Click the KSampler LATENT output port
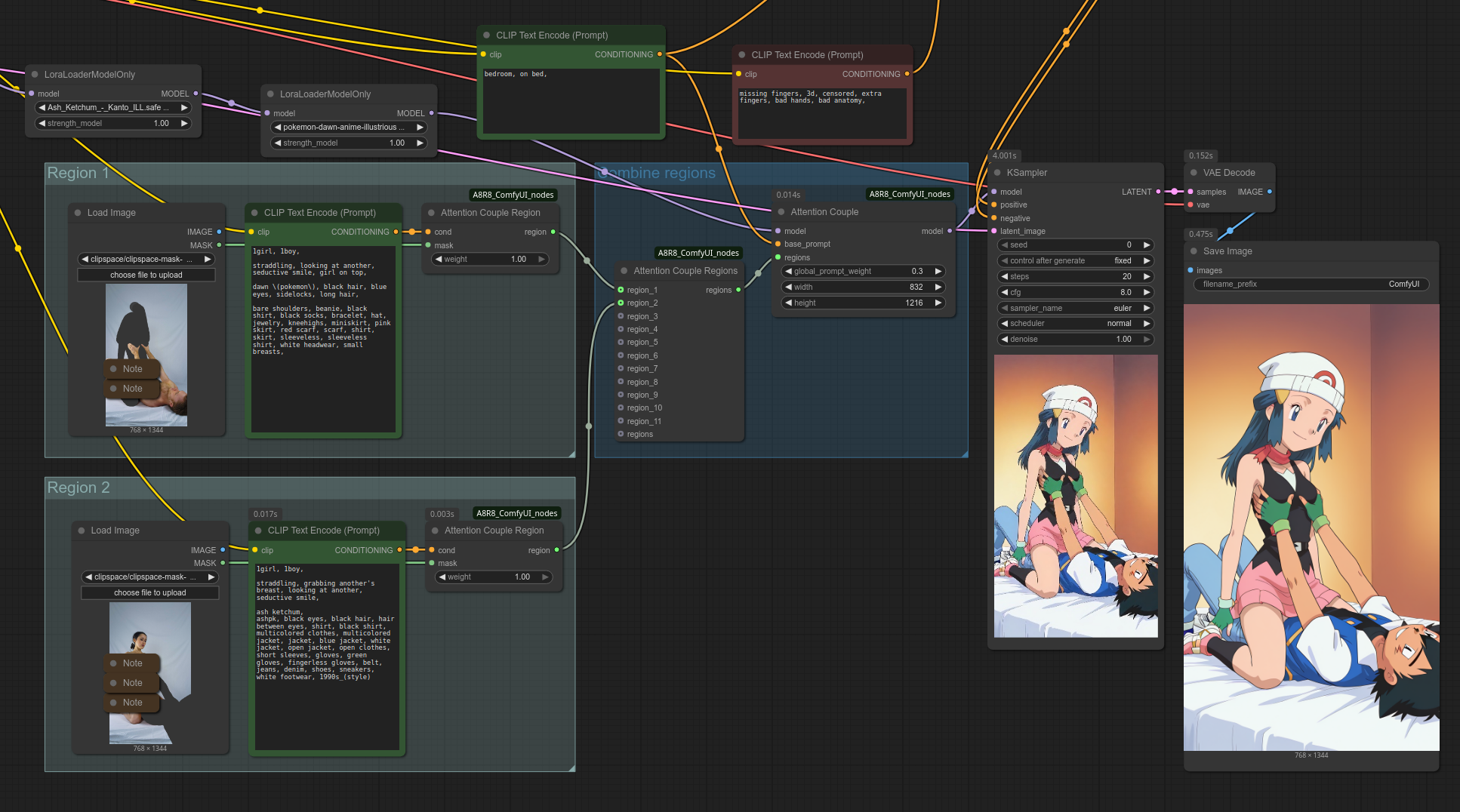The image size is (1460, 812). (x=1158, y=192)
